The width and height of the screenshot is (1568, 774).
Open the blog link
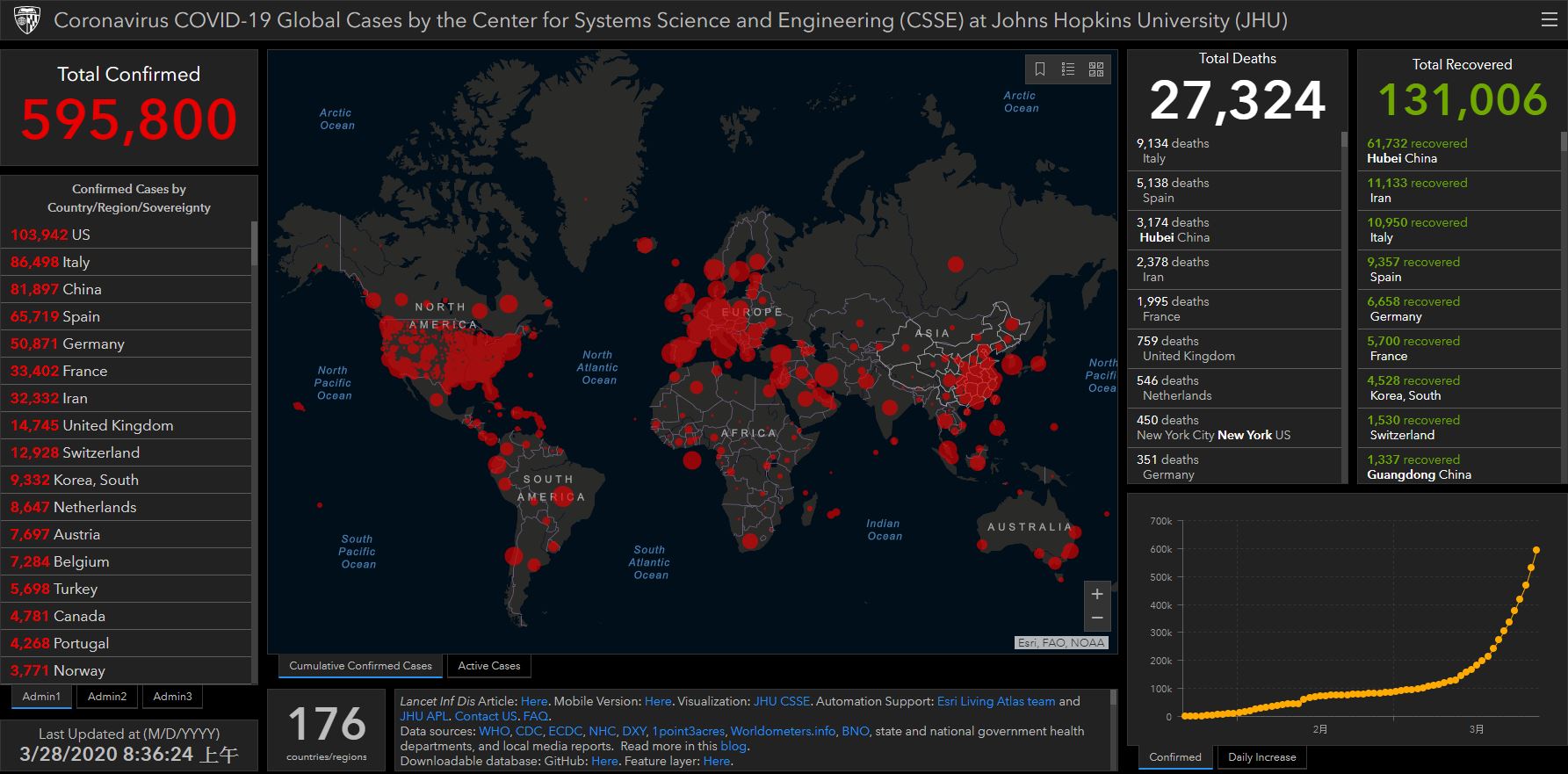(x=733, y=746)
